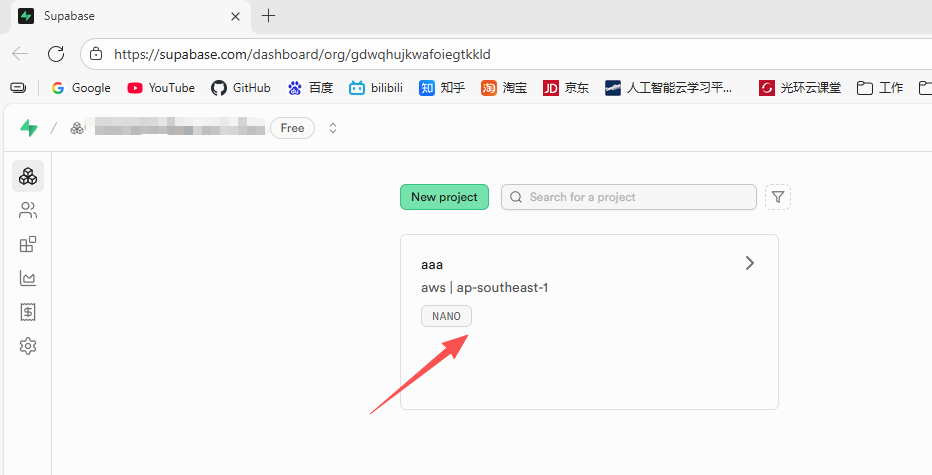Viewport: 932px width, 475px height.
Task: Open the 工作 bookmarks folder
Action: click(880, 88)
